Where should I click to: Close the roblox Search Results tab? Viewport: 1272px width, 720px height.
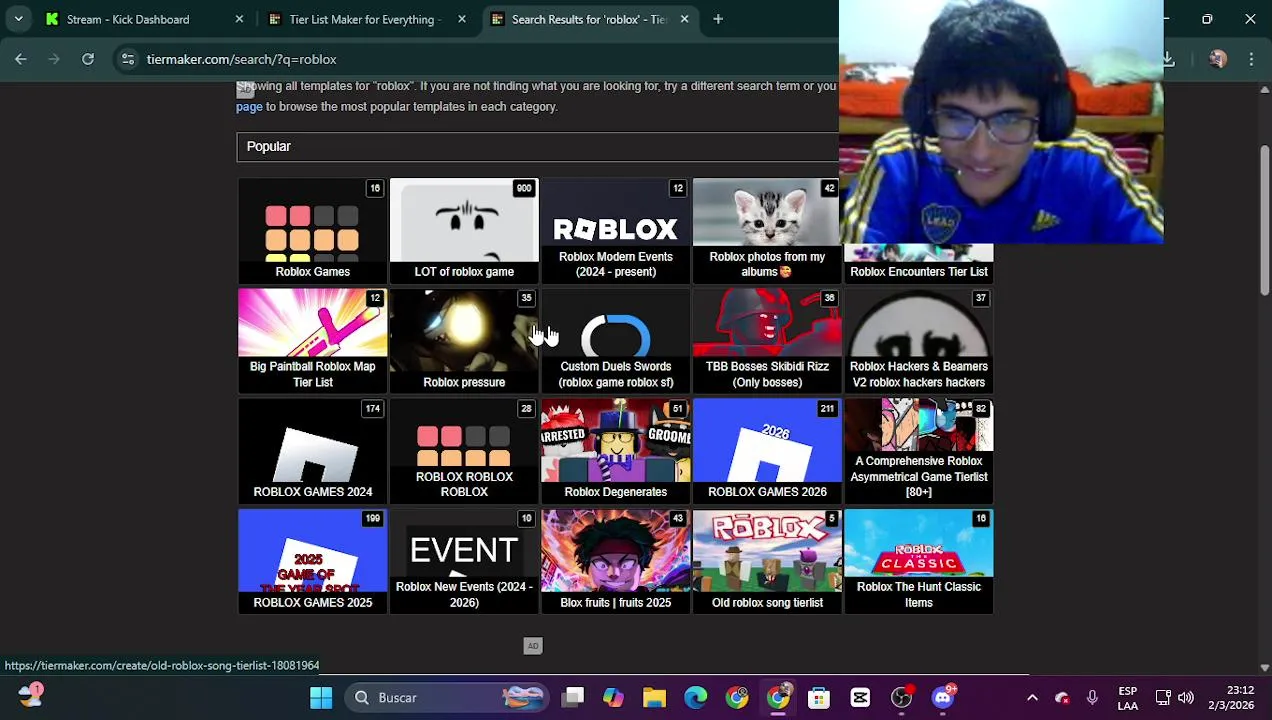(x=684, y=19)
